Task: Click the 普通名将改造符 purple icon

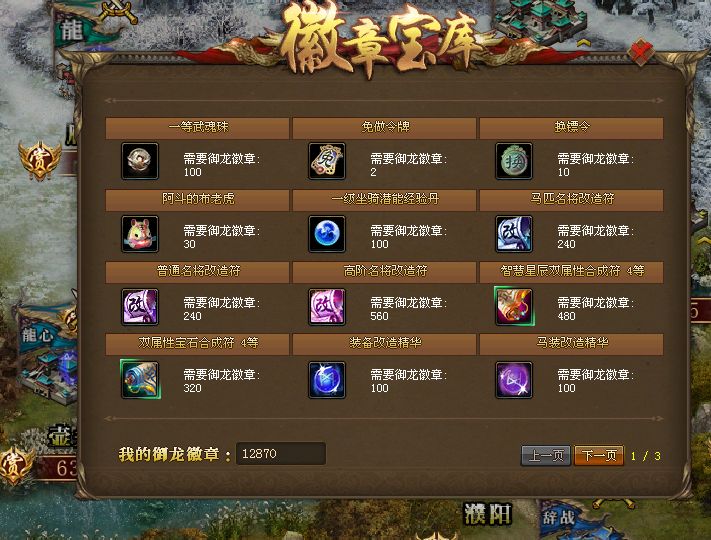Action: [140, 306]
